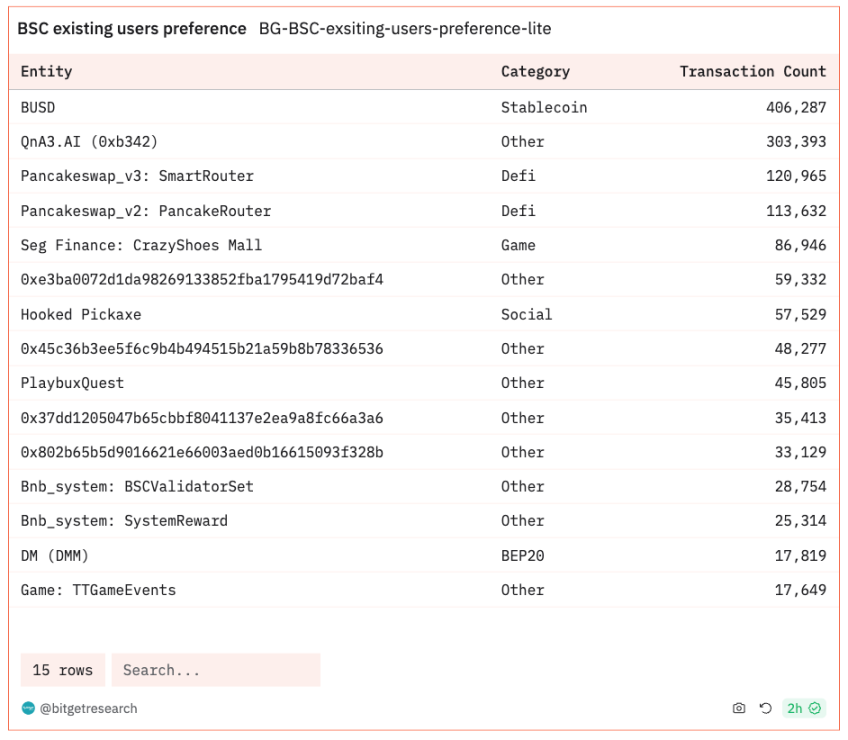Select the Hooked Pickaxe entity cell
848x740 pixels.
click(81, 314)
